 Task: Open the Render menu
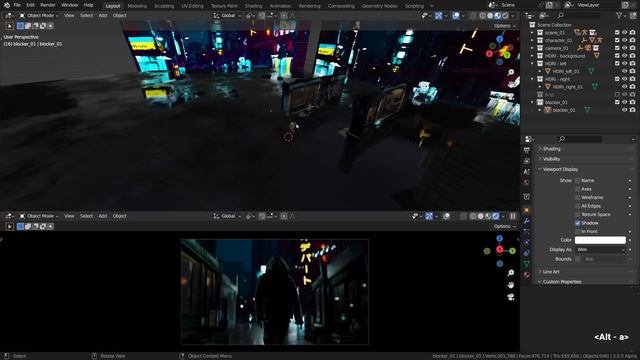pos(48,5)
